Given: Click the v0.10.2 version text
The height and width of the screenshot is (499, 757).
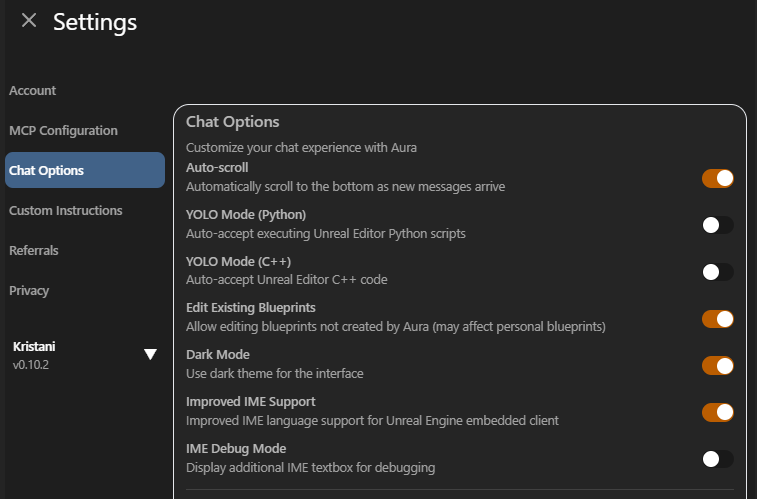Looking at the screenshot, I should tap(32, 364).
